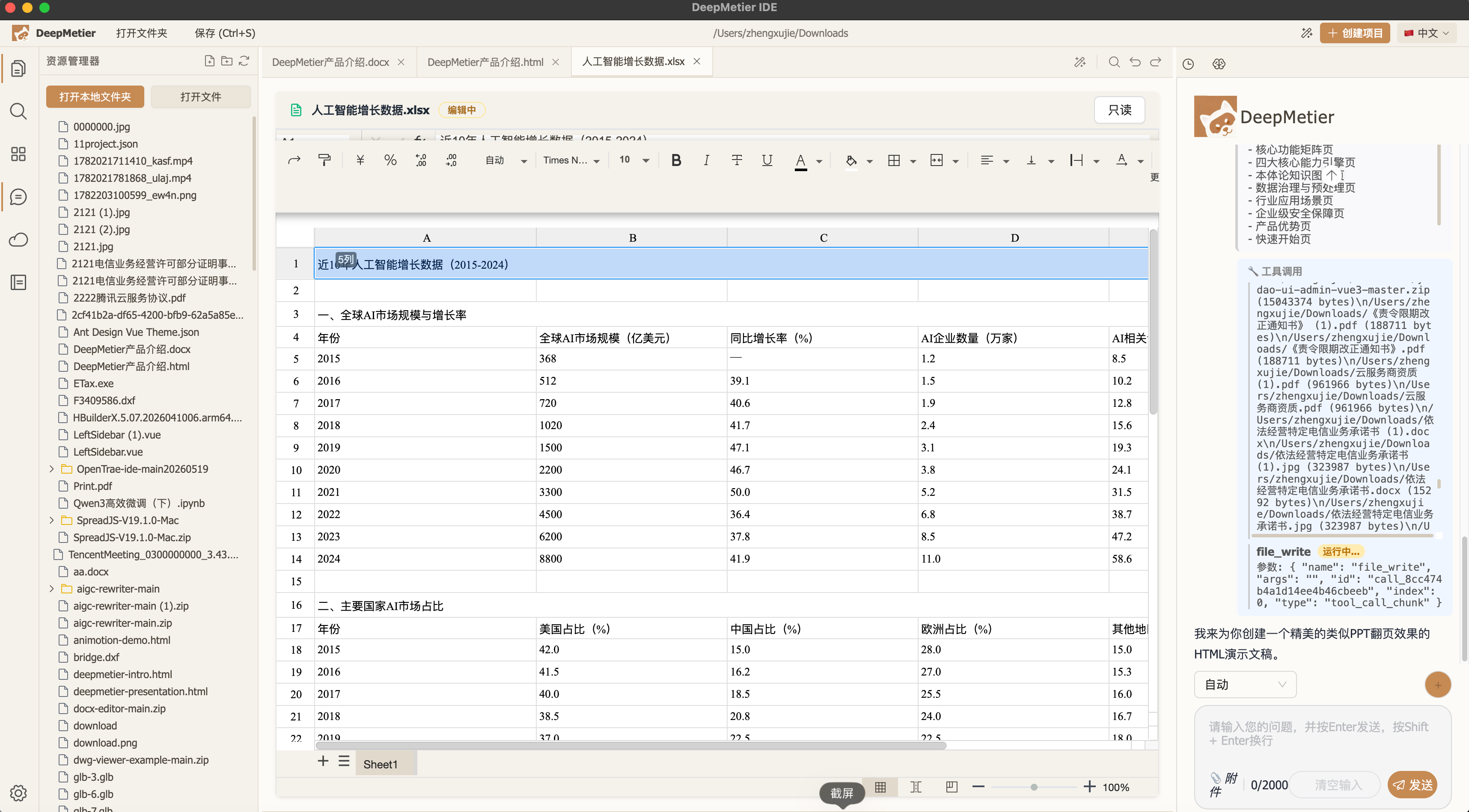Select the Sheet1 tab
Screen dimensions: 1469x812
coord(381,764)
